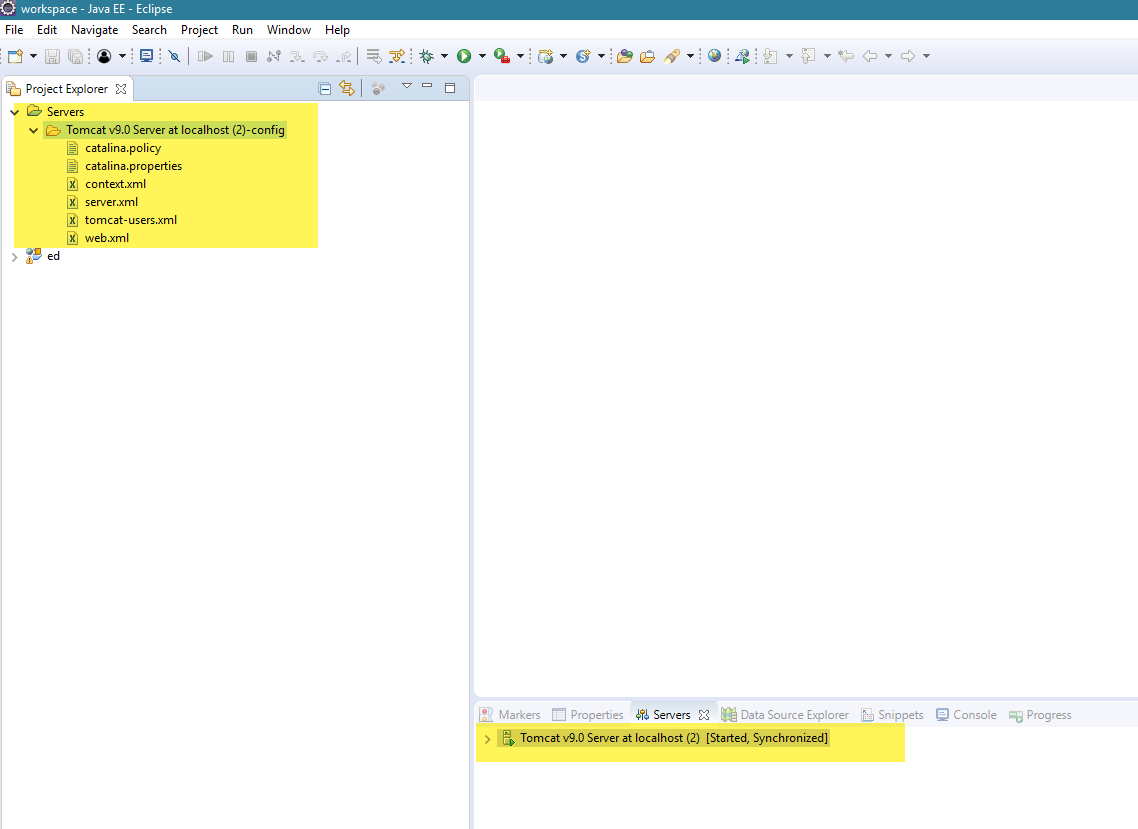Screen dimensions: 1138x829
Task: Open the Web Browser globe icon
Action: [714, 56]
